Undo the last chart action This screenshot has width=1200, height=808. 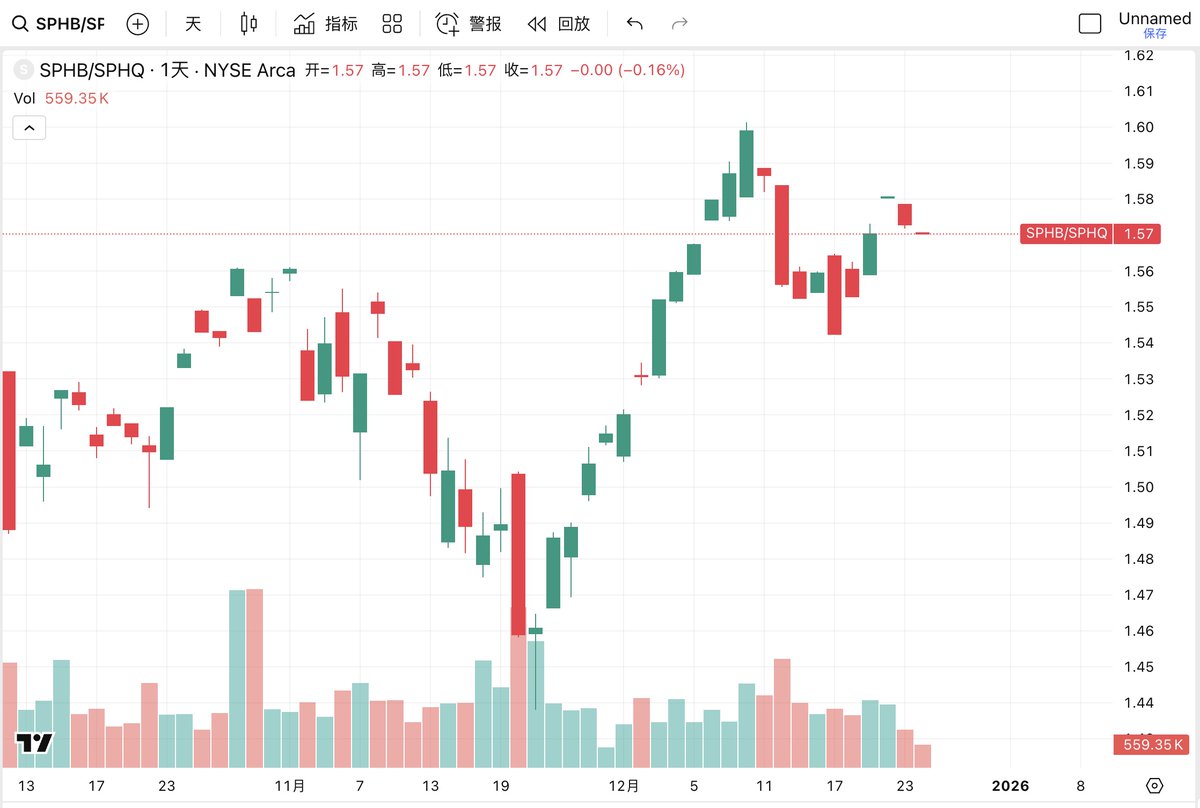(634, 24)
